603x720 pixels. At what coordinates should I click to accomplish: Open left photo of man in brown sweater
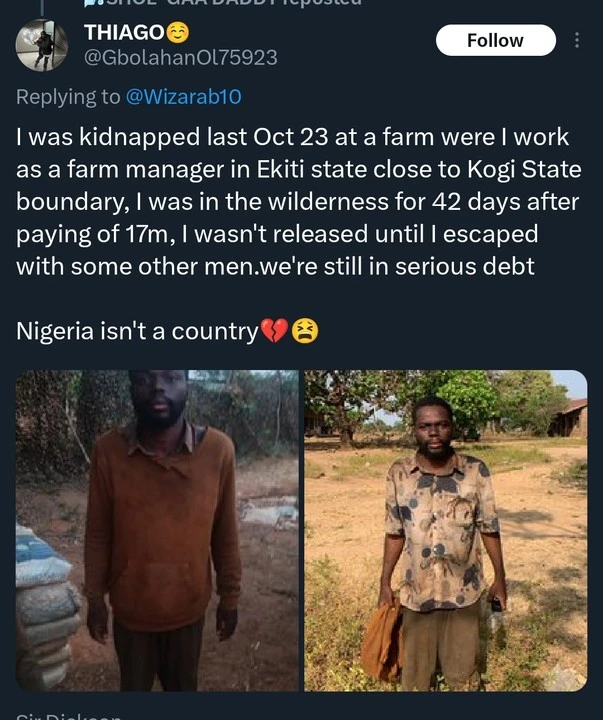coord(157,530)
